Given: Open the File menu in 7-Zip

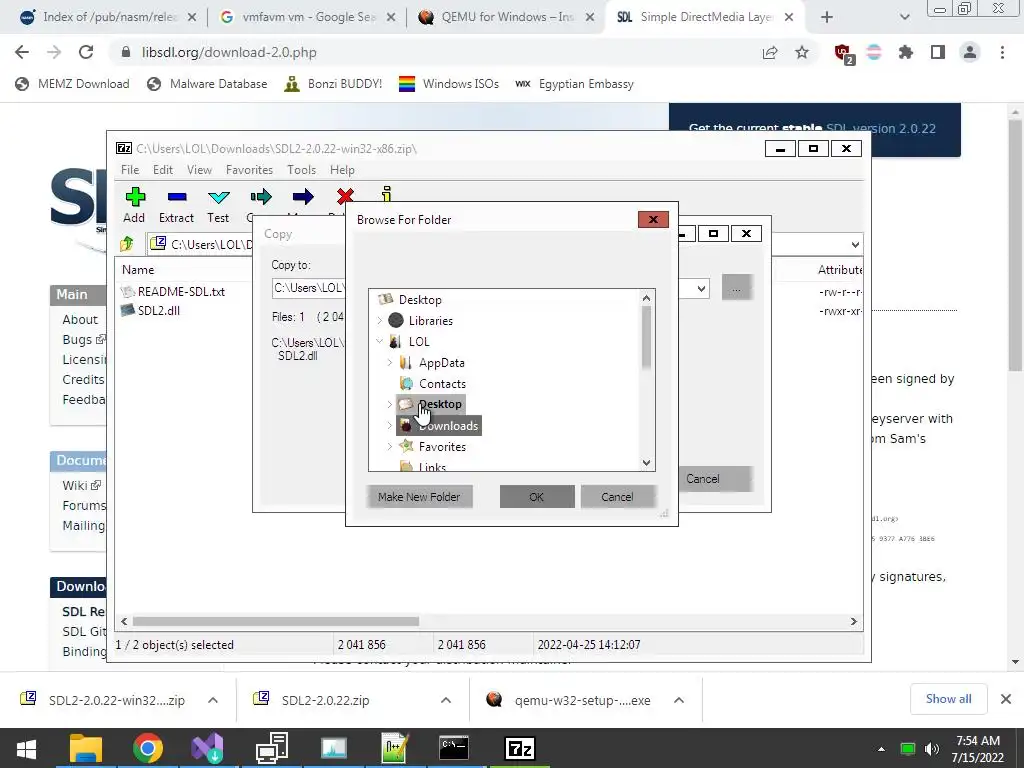Looking at the screenshot, I should coord(130,170).
